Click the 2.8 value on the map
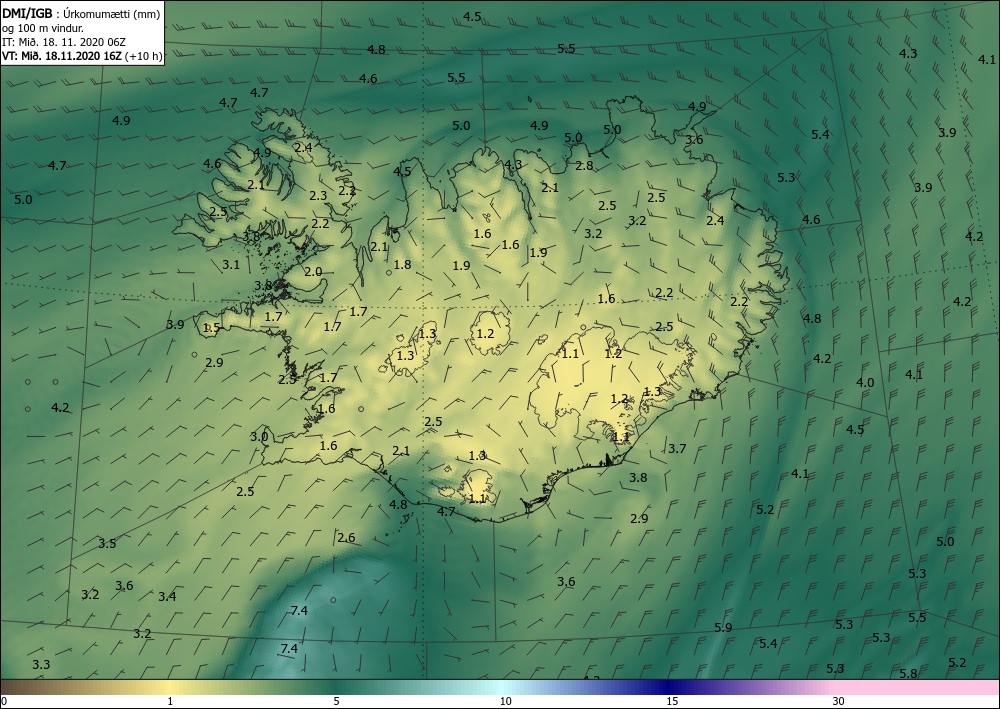Viewport: 1000px width, 709px height. coord(584,166)
